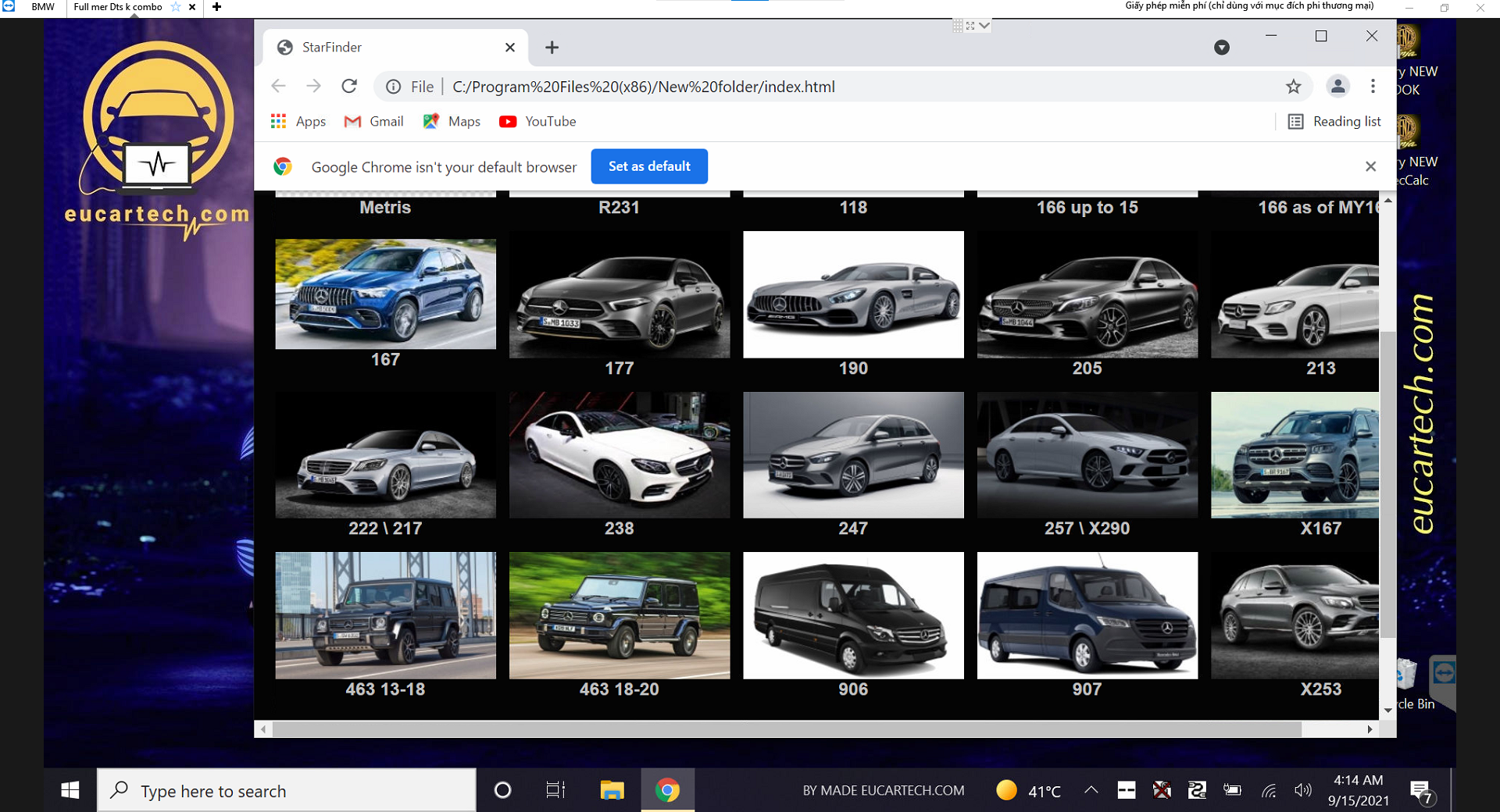Click the page horizontal scrollbar
Screen dimensions: 1500x812
tap(787, 729)
